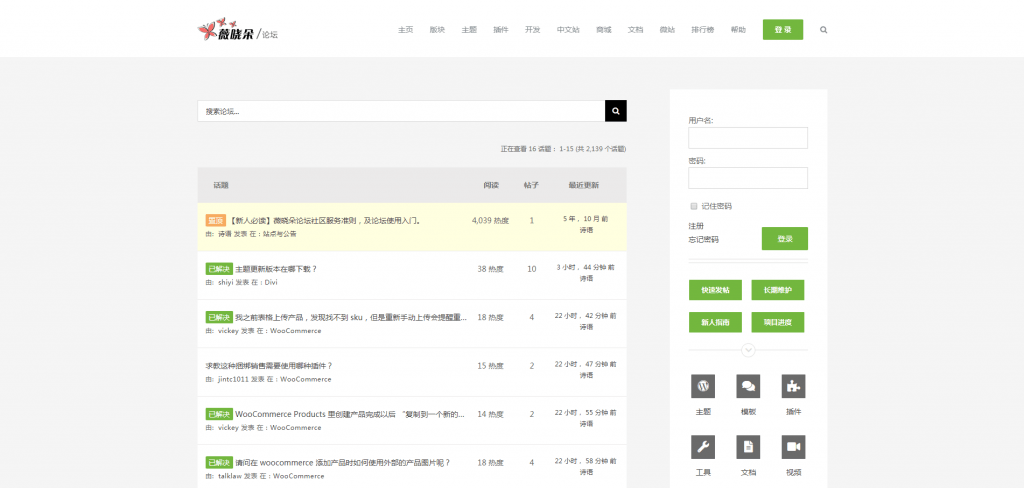Open the 微站 navigation item
1024x488 pixels.
tap(667, 29)
